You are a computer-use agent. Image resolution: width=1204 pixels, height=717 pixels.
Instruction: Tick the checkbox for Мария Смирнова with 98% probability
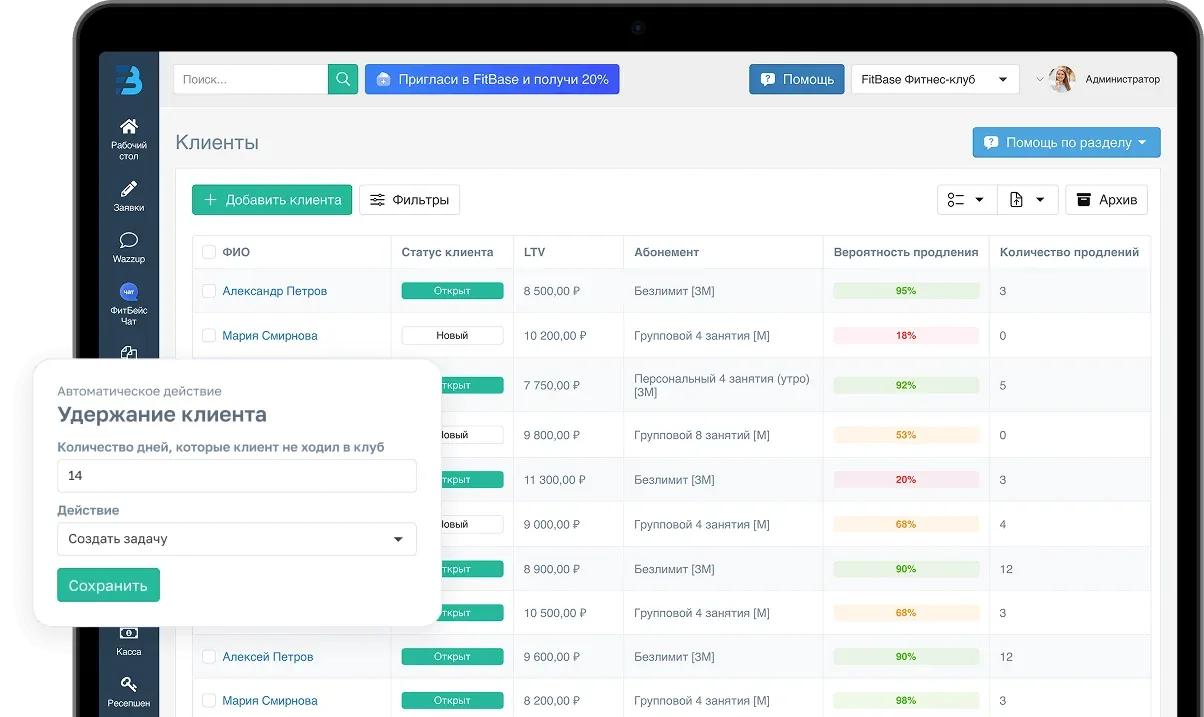tap(209, 701)
